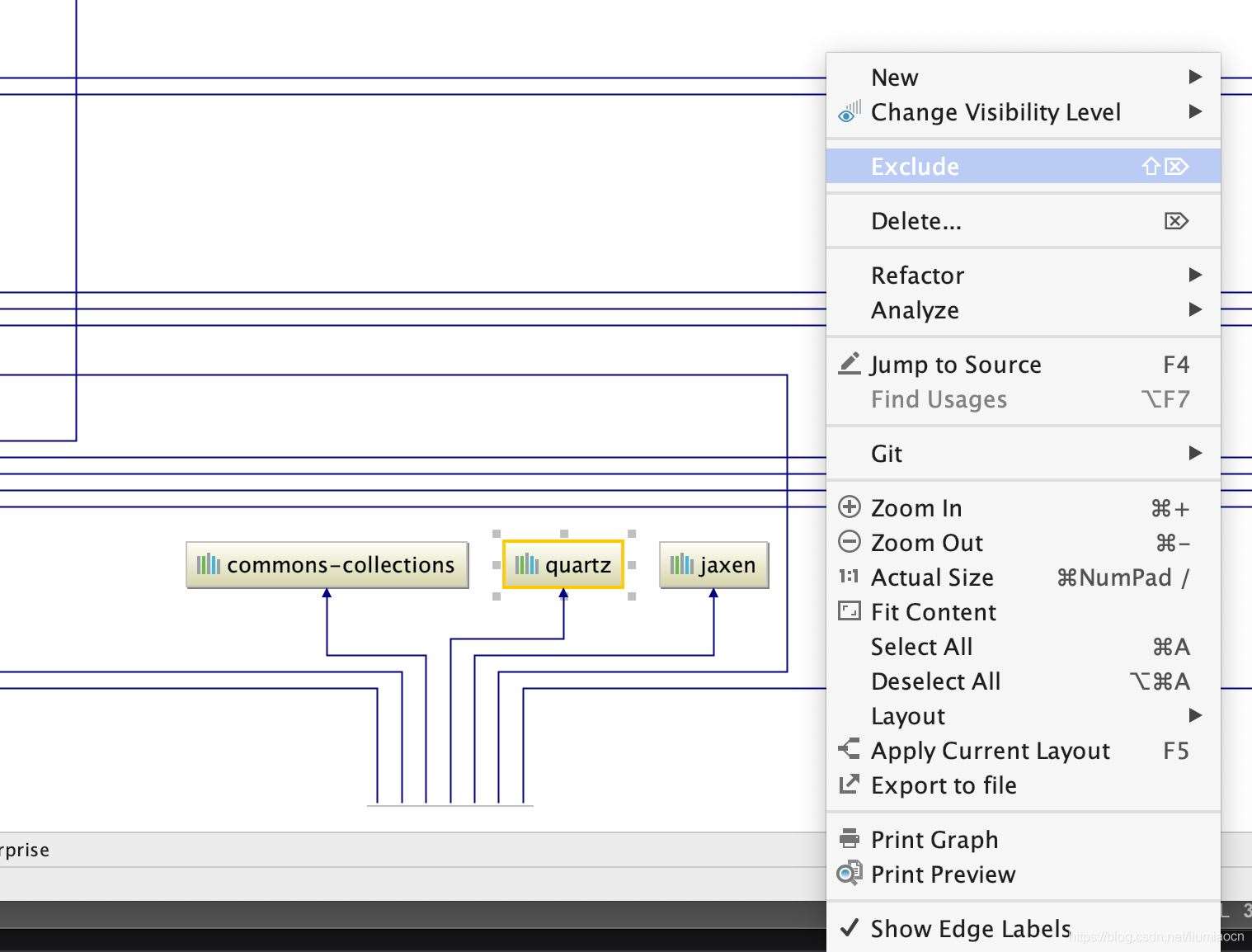The image size is (1252, 952).
Task: Choose Exclude from the context menu
Action: [x=915, y=167]
